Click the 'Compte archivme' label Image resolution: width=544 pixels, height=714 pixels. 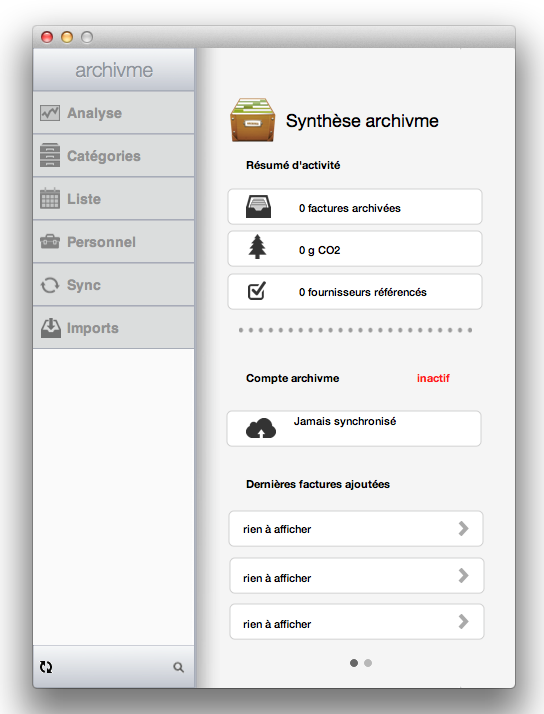coord(292,378)
